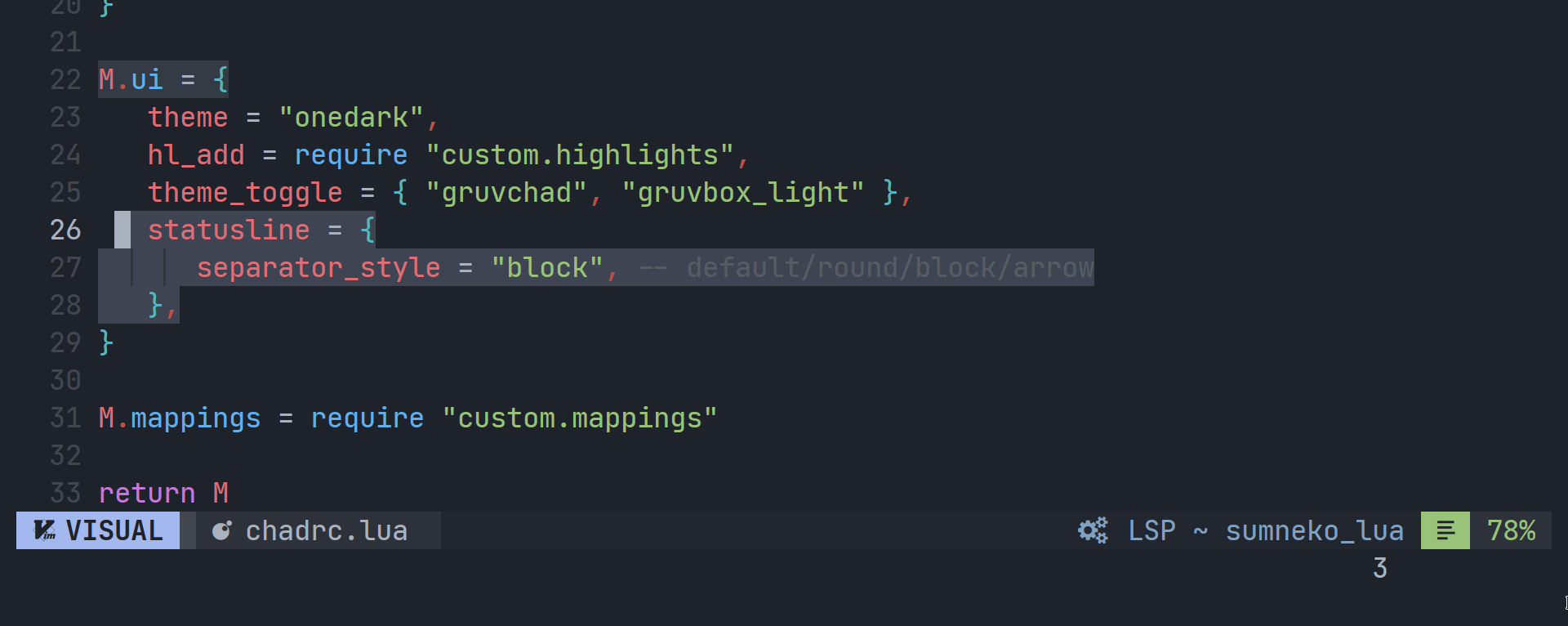Click the sumneko_lua LSP name

point(1315,530)
